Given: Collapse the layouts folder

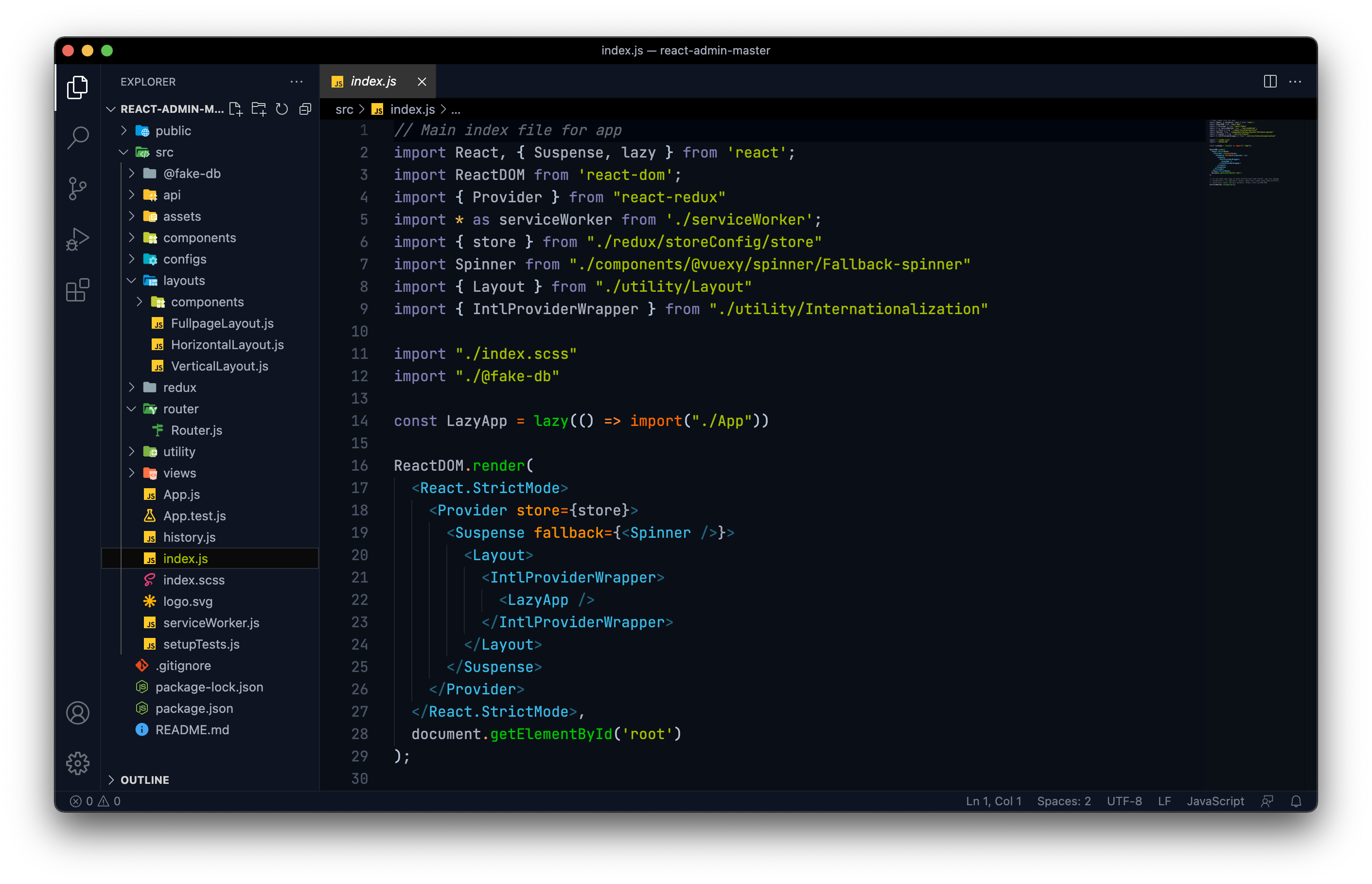Looking at the screenshot, I should point(184,281).
